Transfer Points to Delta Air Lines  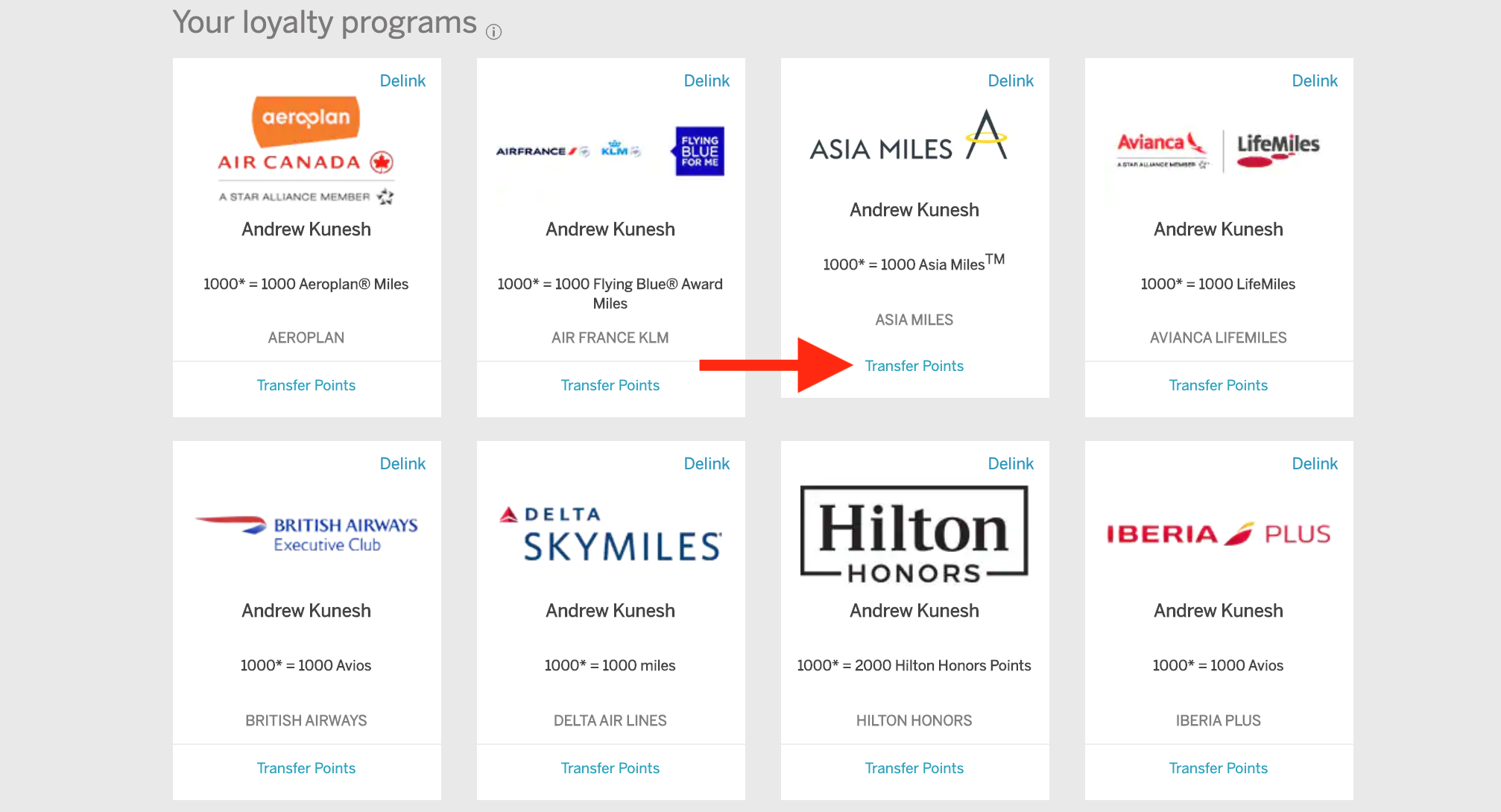[610, 768]
